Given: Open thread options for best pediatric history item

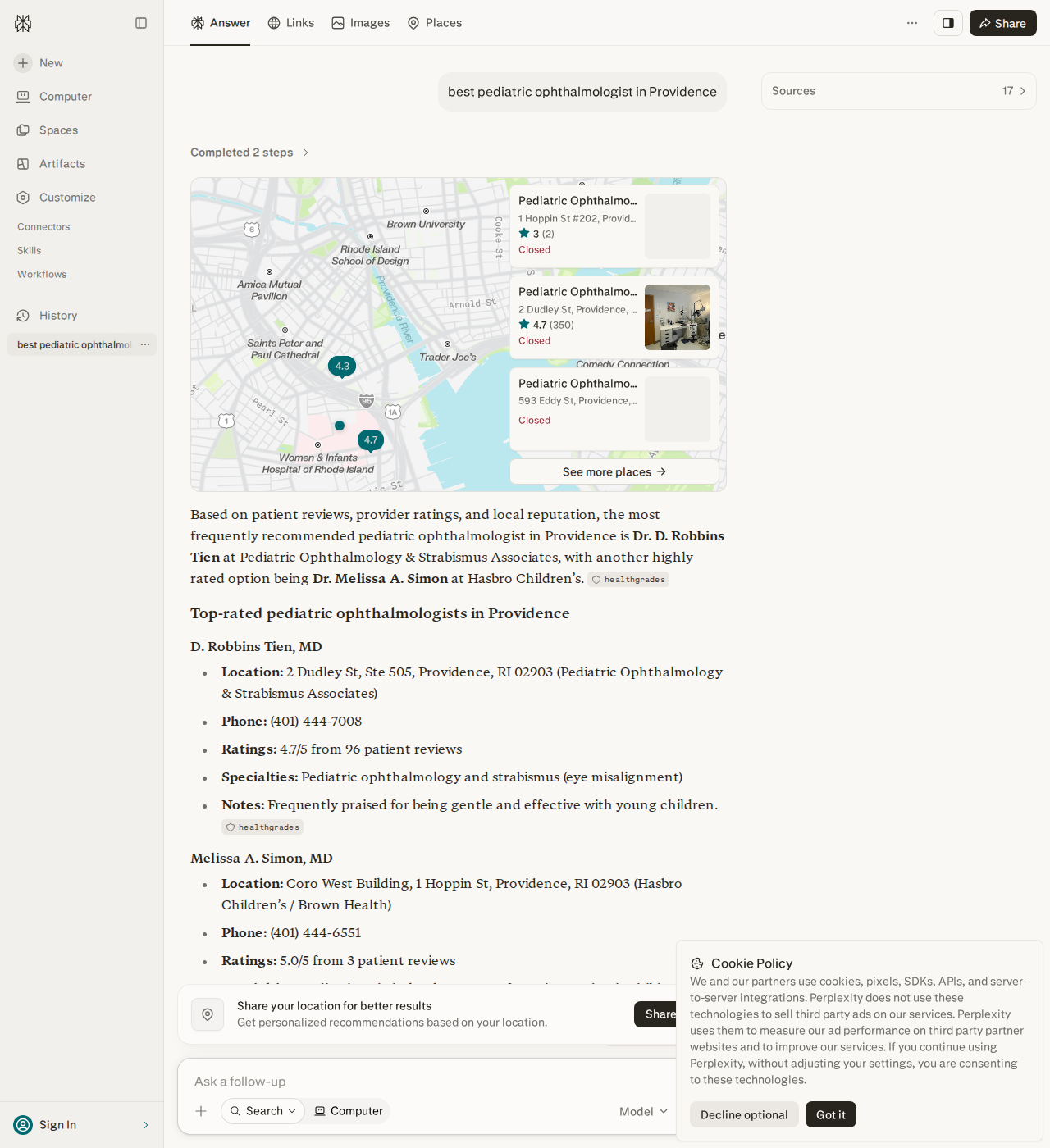Looking at the screenshot, I should pyautogui.click(x=145, y=344).
